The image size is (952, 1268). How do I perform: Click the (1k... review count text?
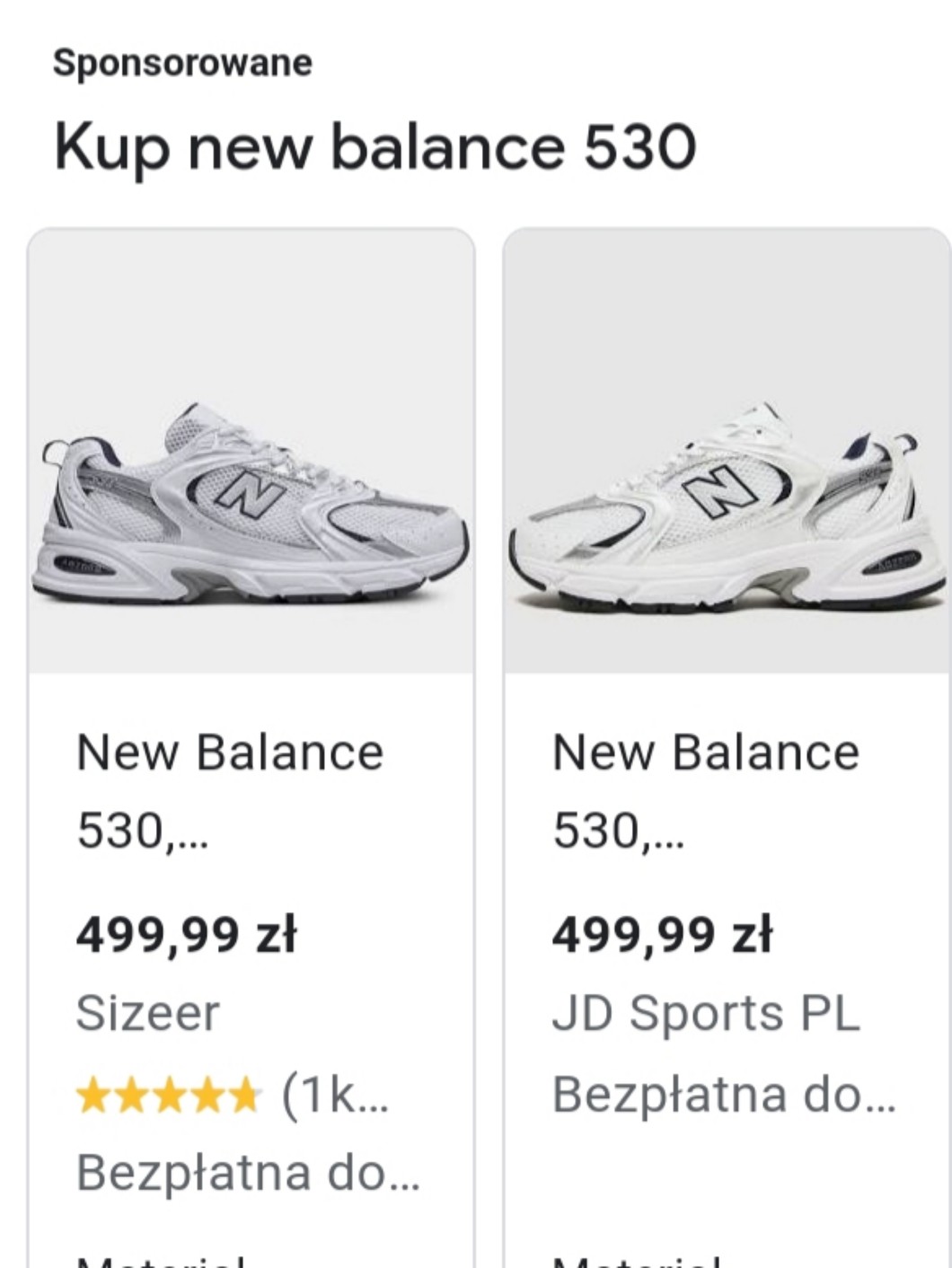(335, 1095)
